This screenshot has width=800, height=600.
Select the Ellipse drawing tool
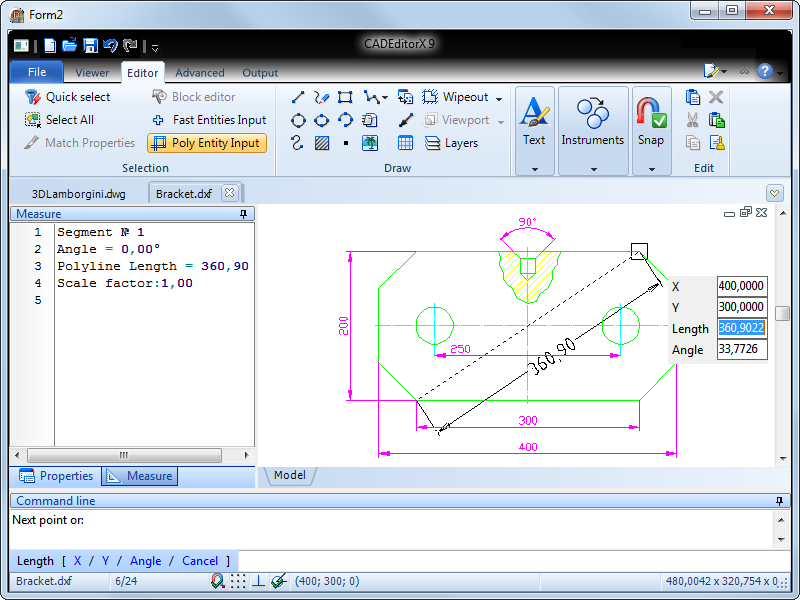[x=321, y=120]
